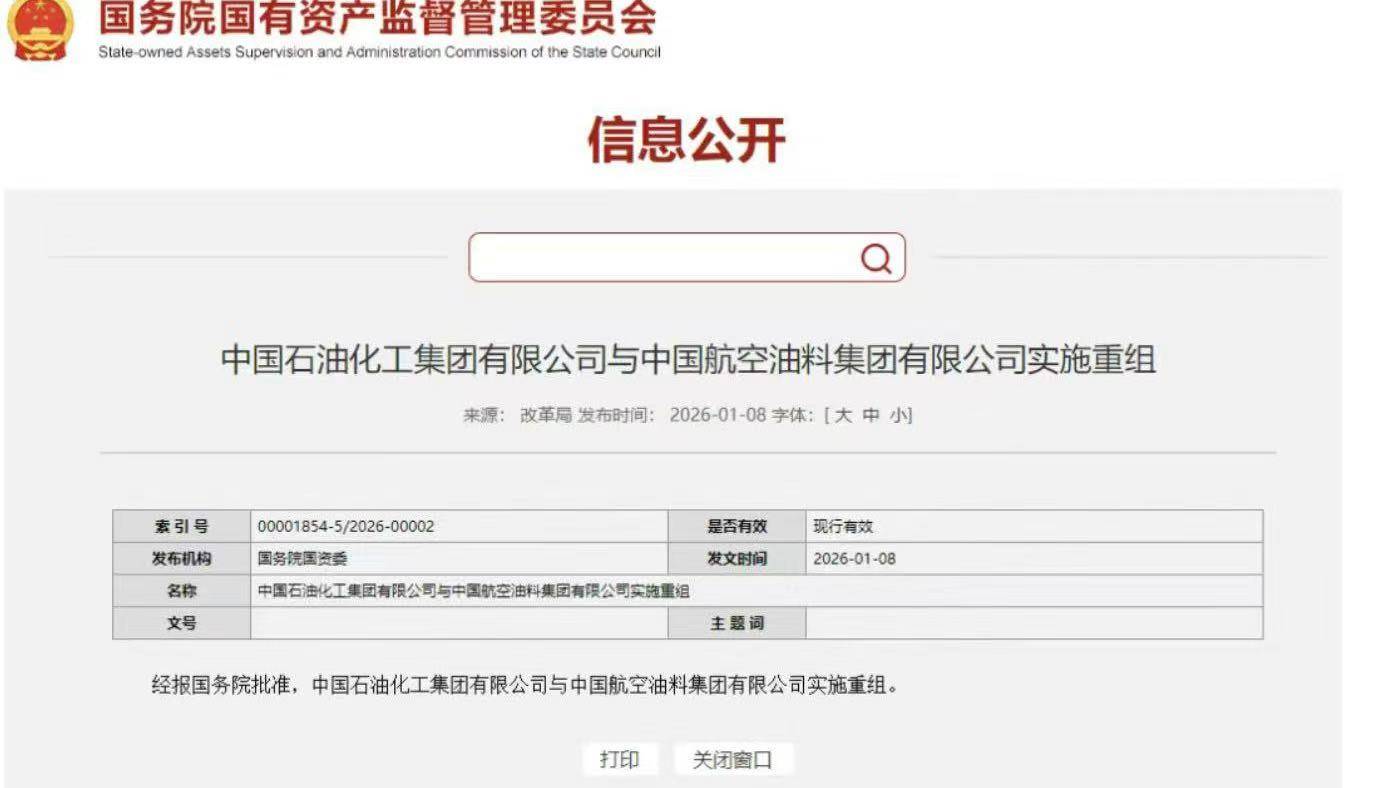The height and width of the screenshot is (788, 1383).
Task: Set font size to 中
Action: (x=871, y=416)
